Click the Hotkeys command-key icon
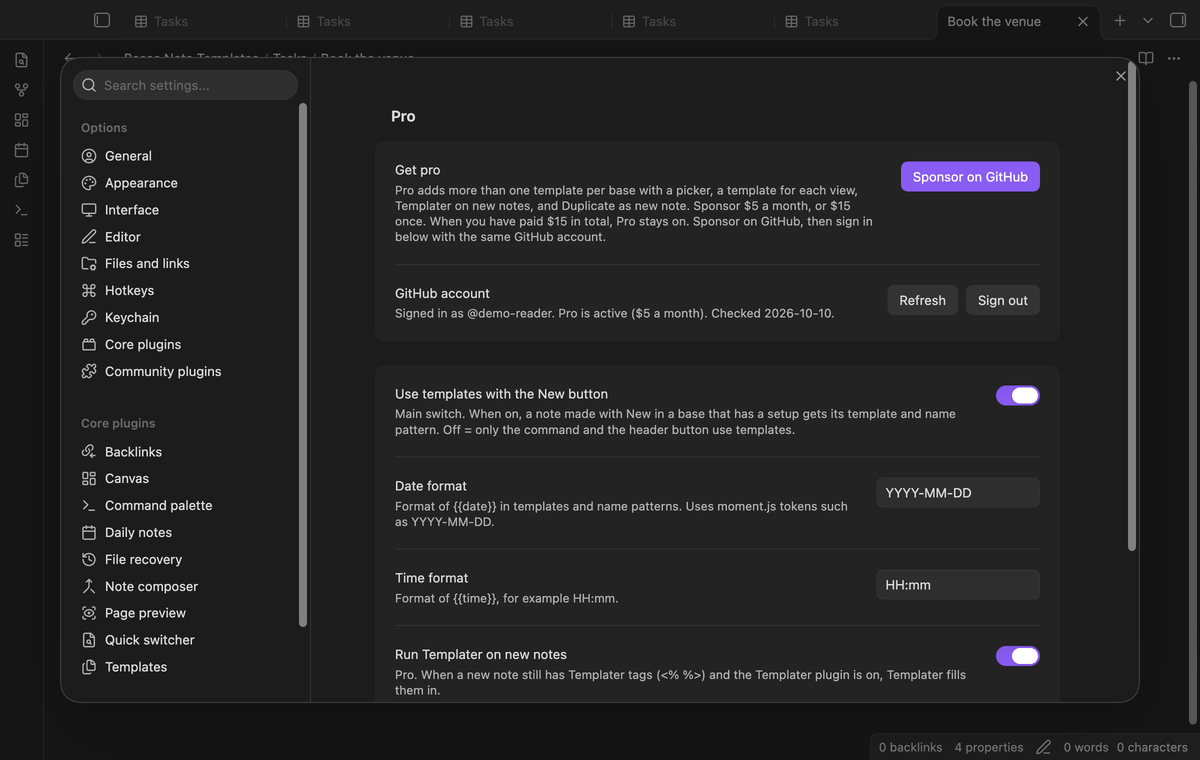This screenshot has height=760, width=1200. tap(89, 290)
